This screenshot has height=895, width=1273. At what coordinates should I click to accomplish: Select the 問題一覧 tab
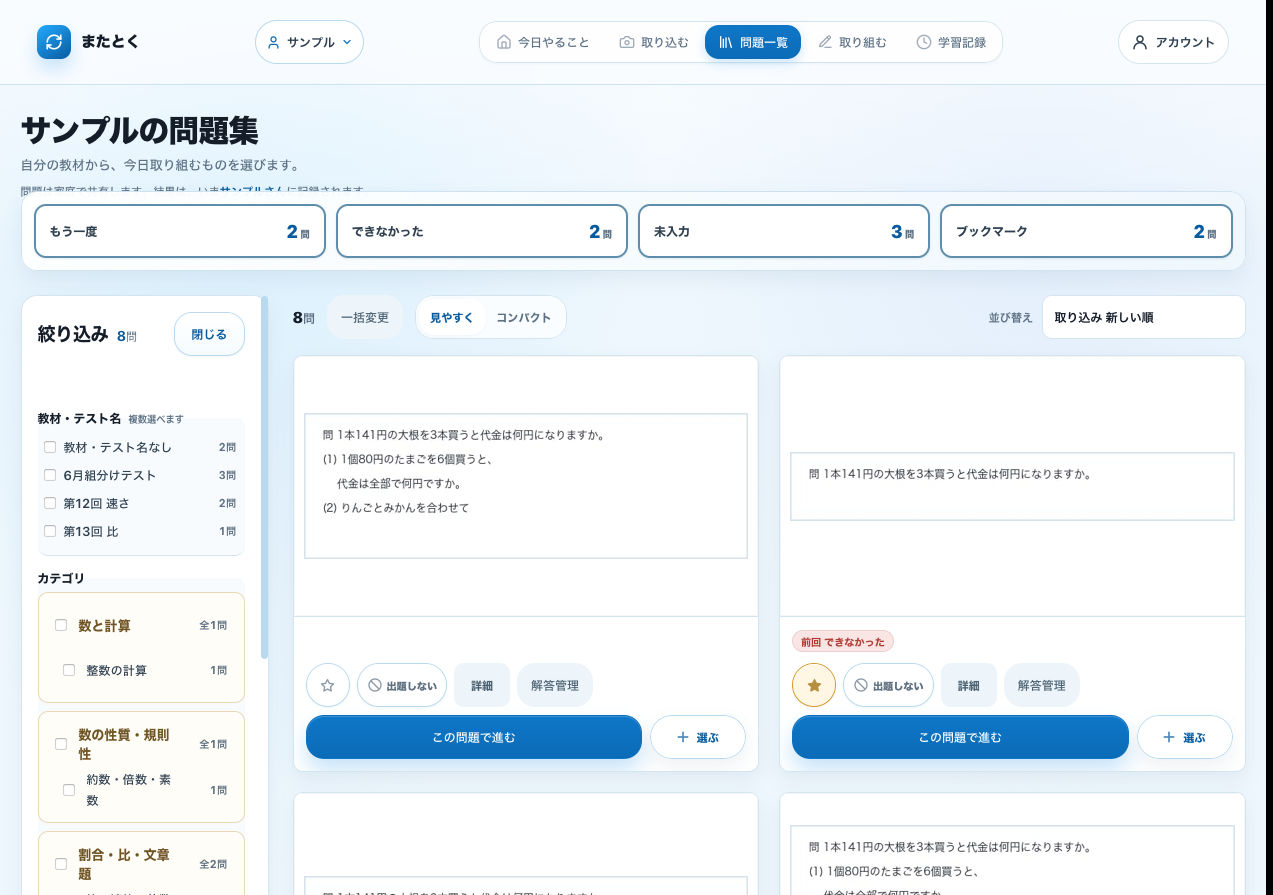pyautogui.click(x=753, y=42)
